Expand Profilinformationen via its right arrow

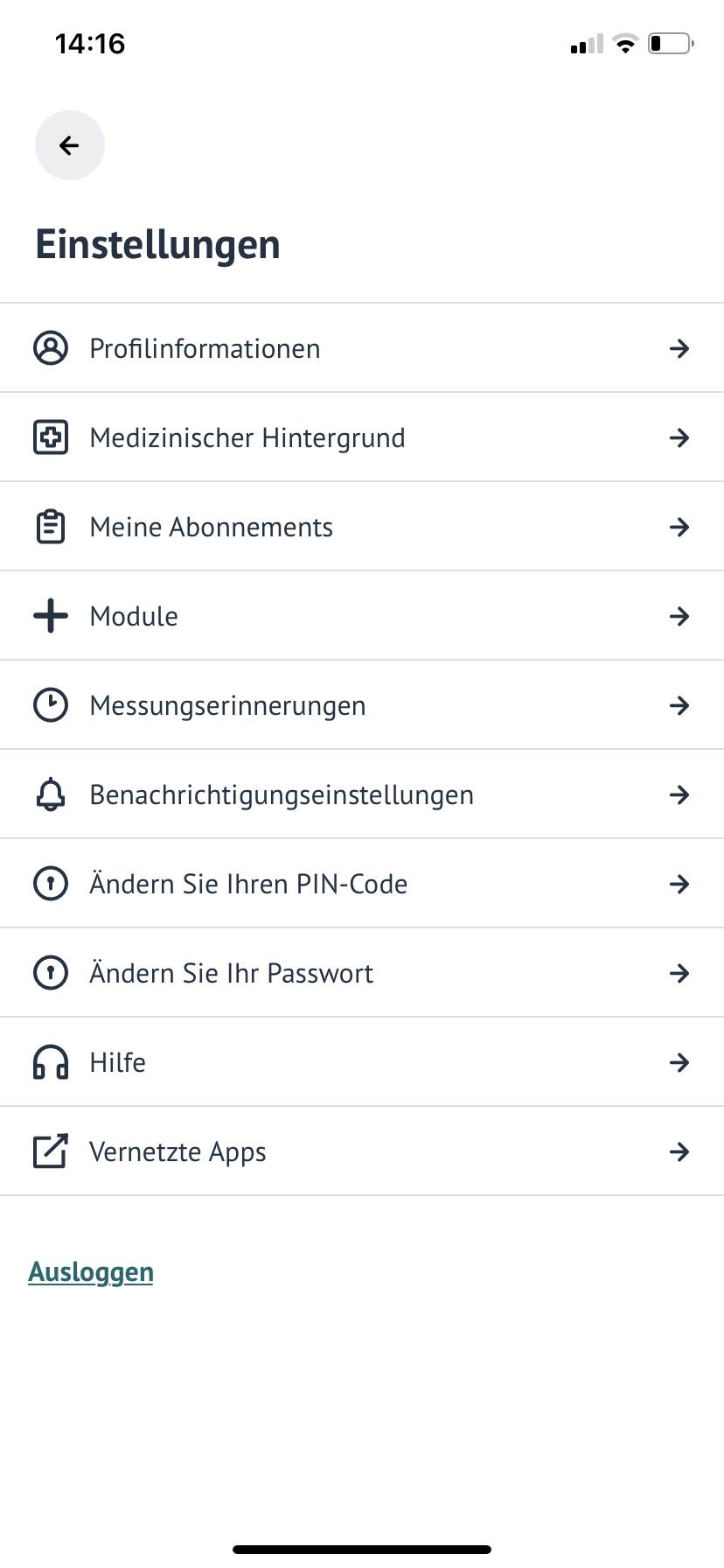679,348
